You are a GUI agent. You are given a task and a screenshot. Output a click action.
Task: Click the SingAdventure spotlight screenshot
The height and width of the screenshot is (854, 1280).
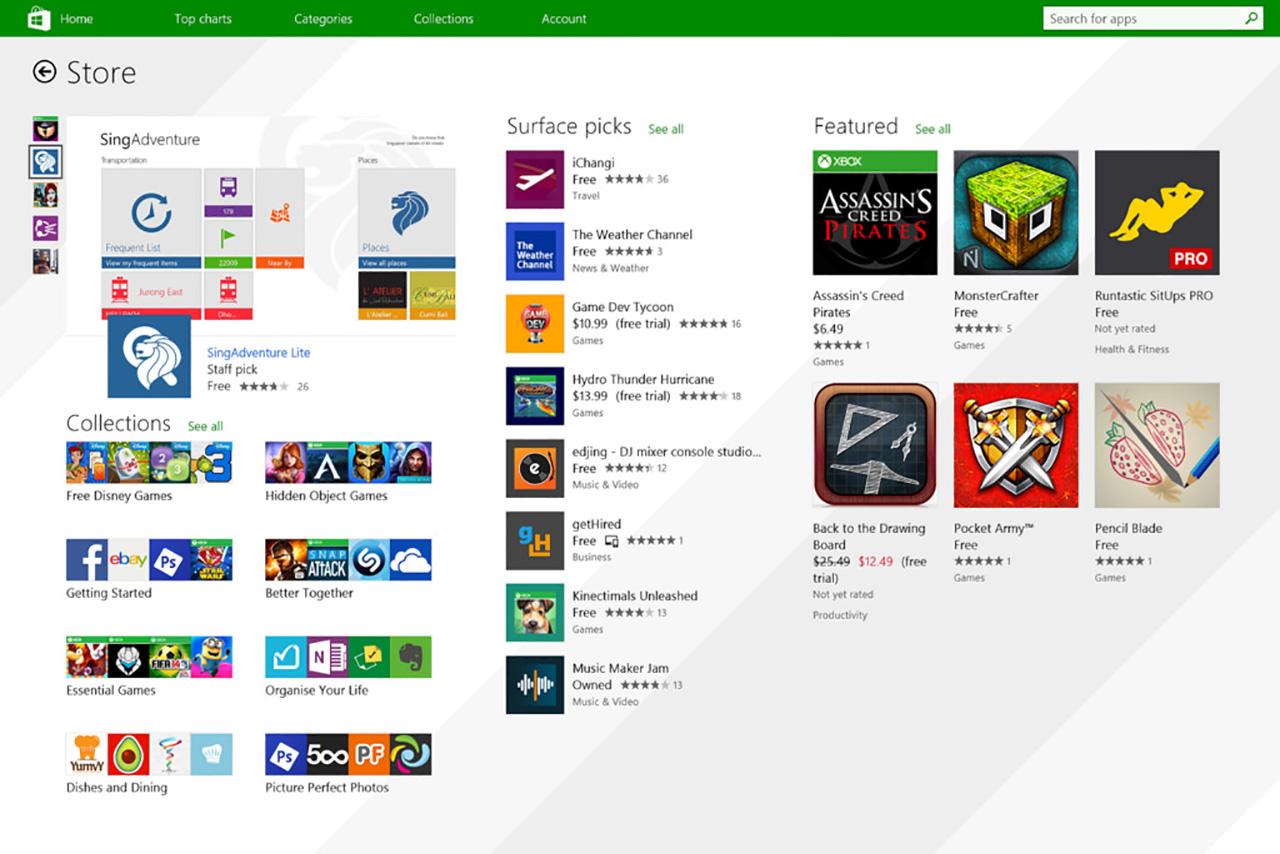coord(261,225)
